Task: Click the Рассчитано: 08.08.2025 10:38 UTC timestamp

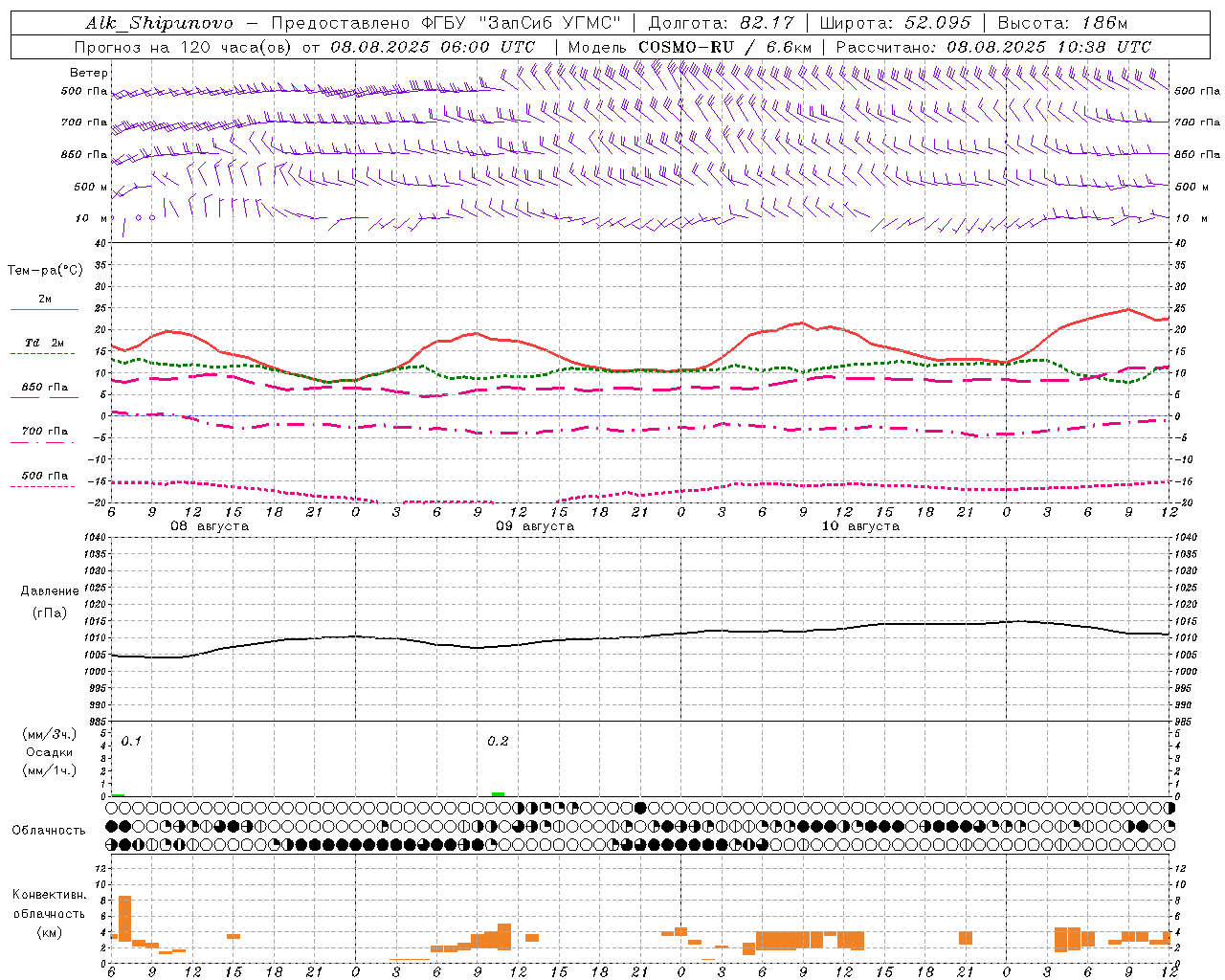Action: 993,47
